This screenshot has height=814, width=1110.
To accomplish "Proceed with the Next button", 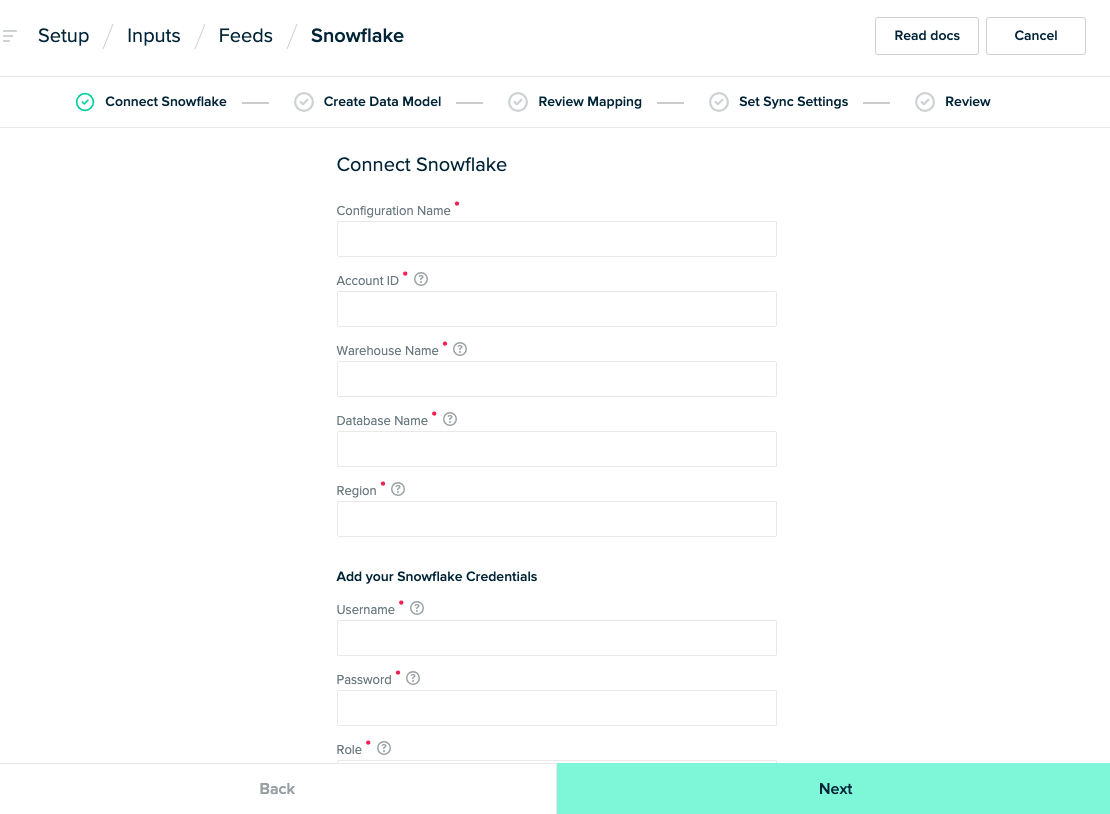I will point(833,789).
